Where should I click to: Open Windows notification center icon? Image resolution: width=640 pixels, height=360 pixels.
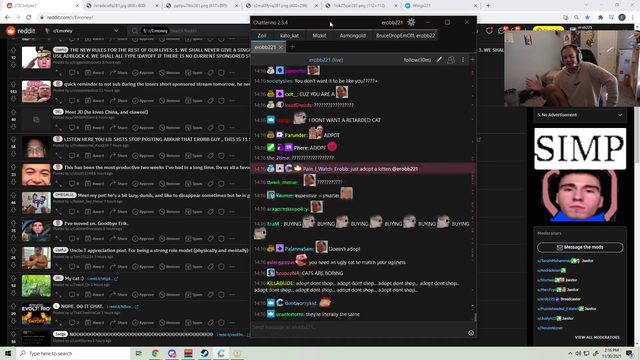point(629,353)
